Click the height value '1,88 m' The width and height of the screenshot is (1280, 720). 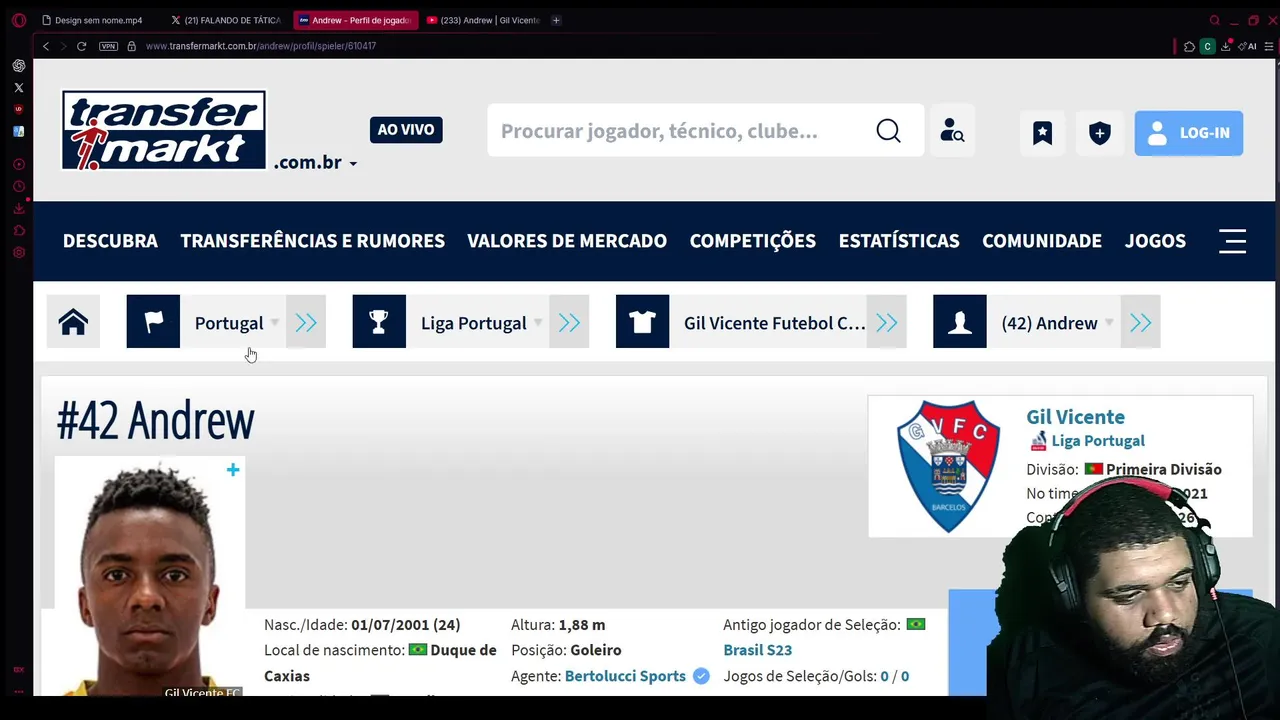(582, 625)
